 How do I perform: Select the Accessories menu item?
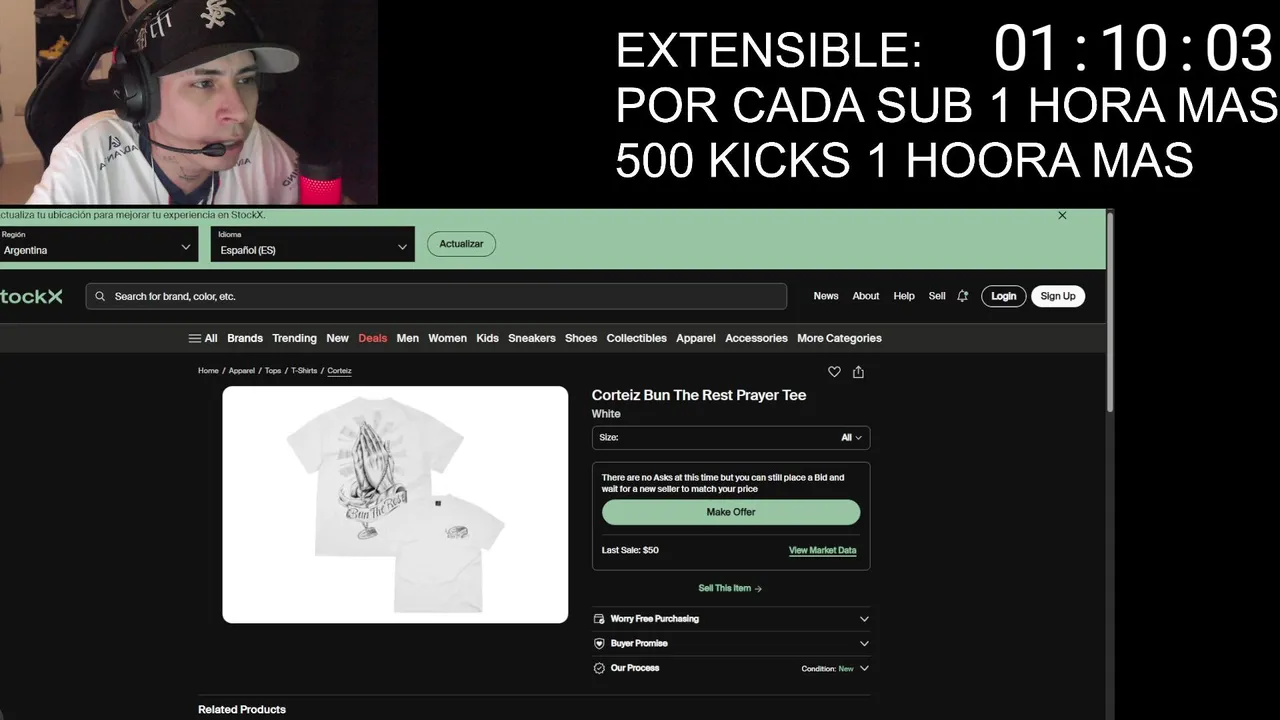[x=756, y=338]
